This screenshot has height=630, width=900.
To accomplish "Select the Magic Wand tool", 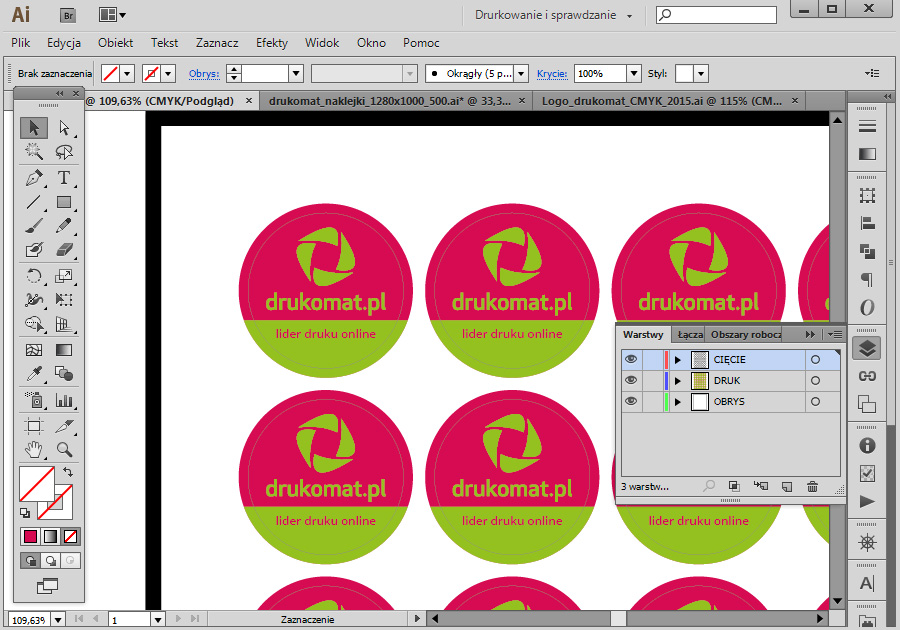I will [34, 151].
